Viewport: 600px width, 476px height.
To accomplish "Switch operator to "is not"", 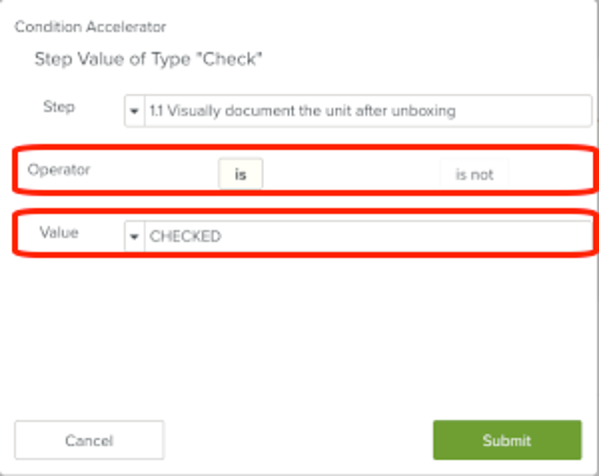I will (474, 174).
